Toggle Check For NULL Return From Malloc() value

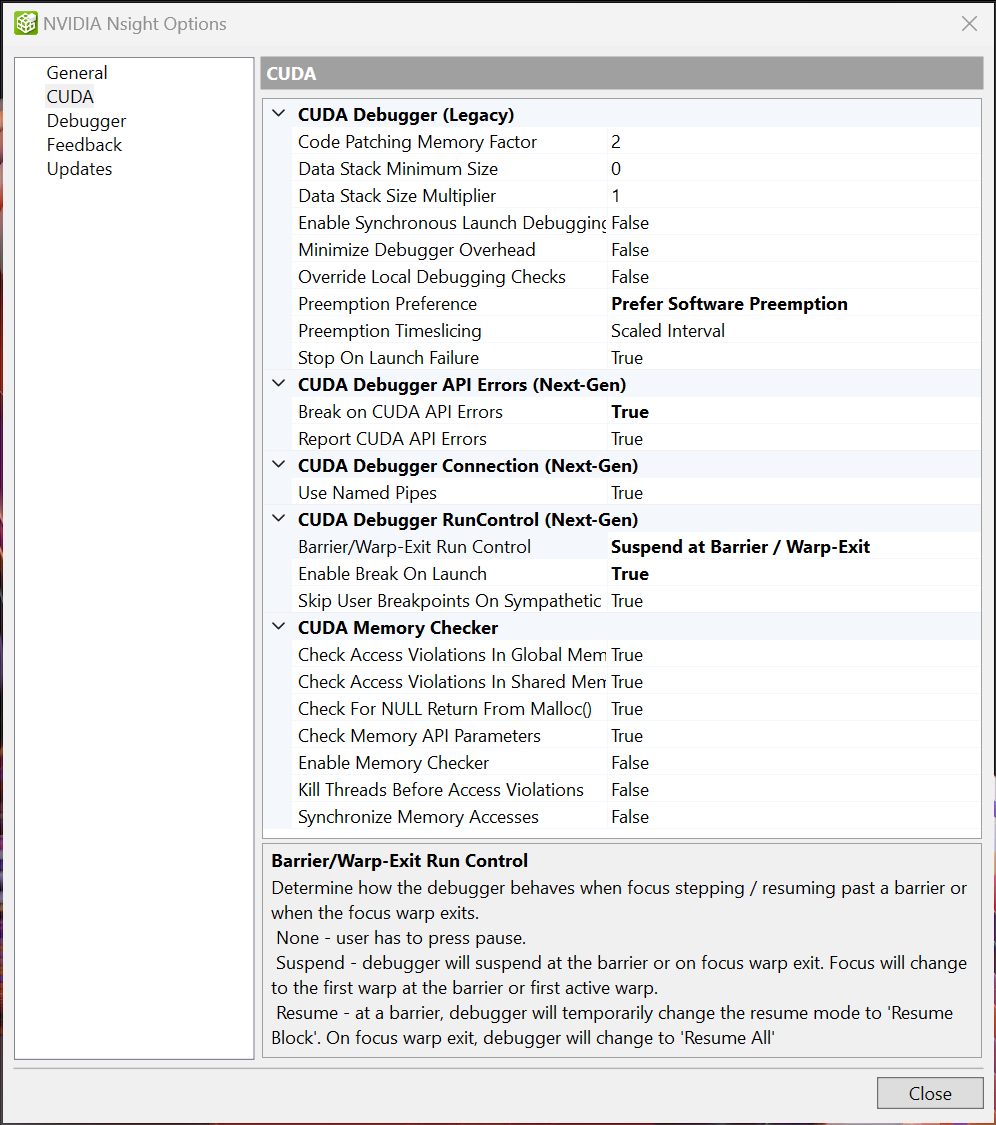(793, 709)
